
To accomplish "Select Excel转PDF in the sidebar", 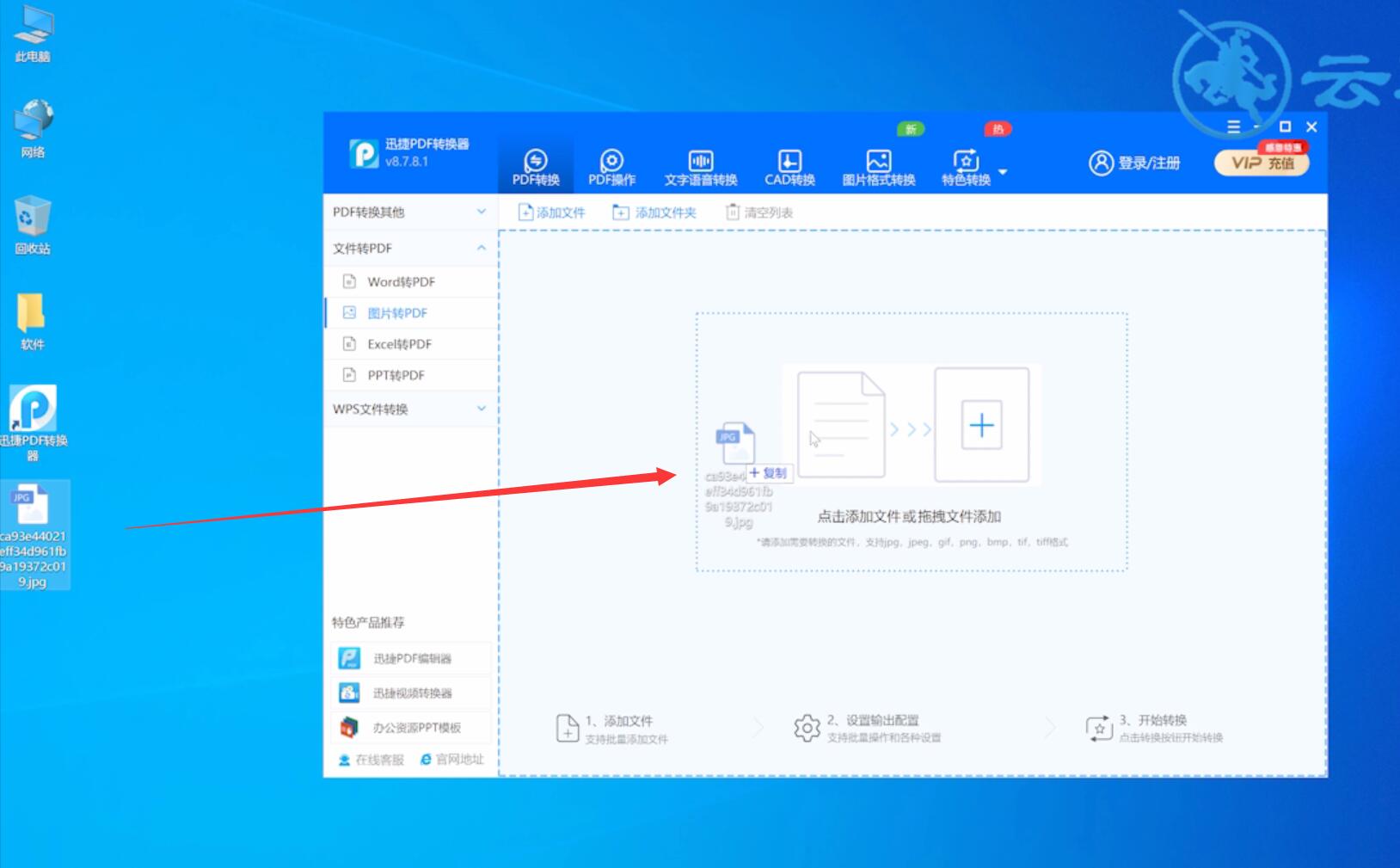I will (411, 344).
